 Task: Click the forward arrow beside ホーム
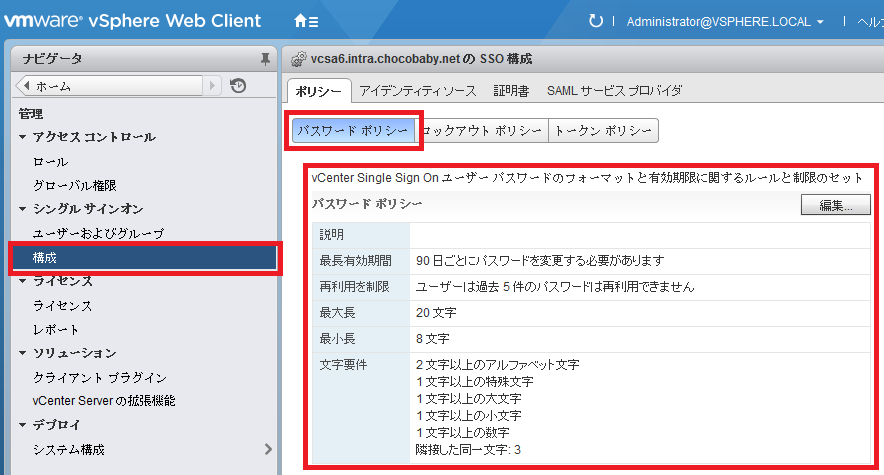click(212, 86)
